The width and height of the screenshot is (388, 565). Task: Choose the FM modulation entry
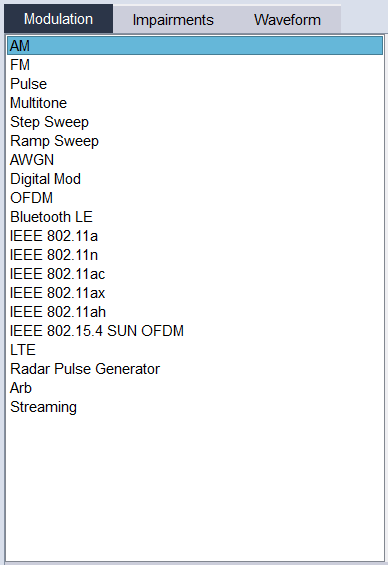195,65
